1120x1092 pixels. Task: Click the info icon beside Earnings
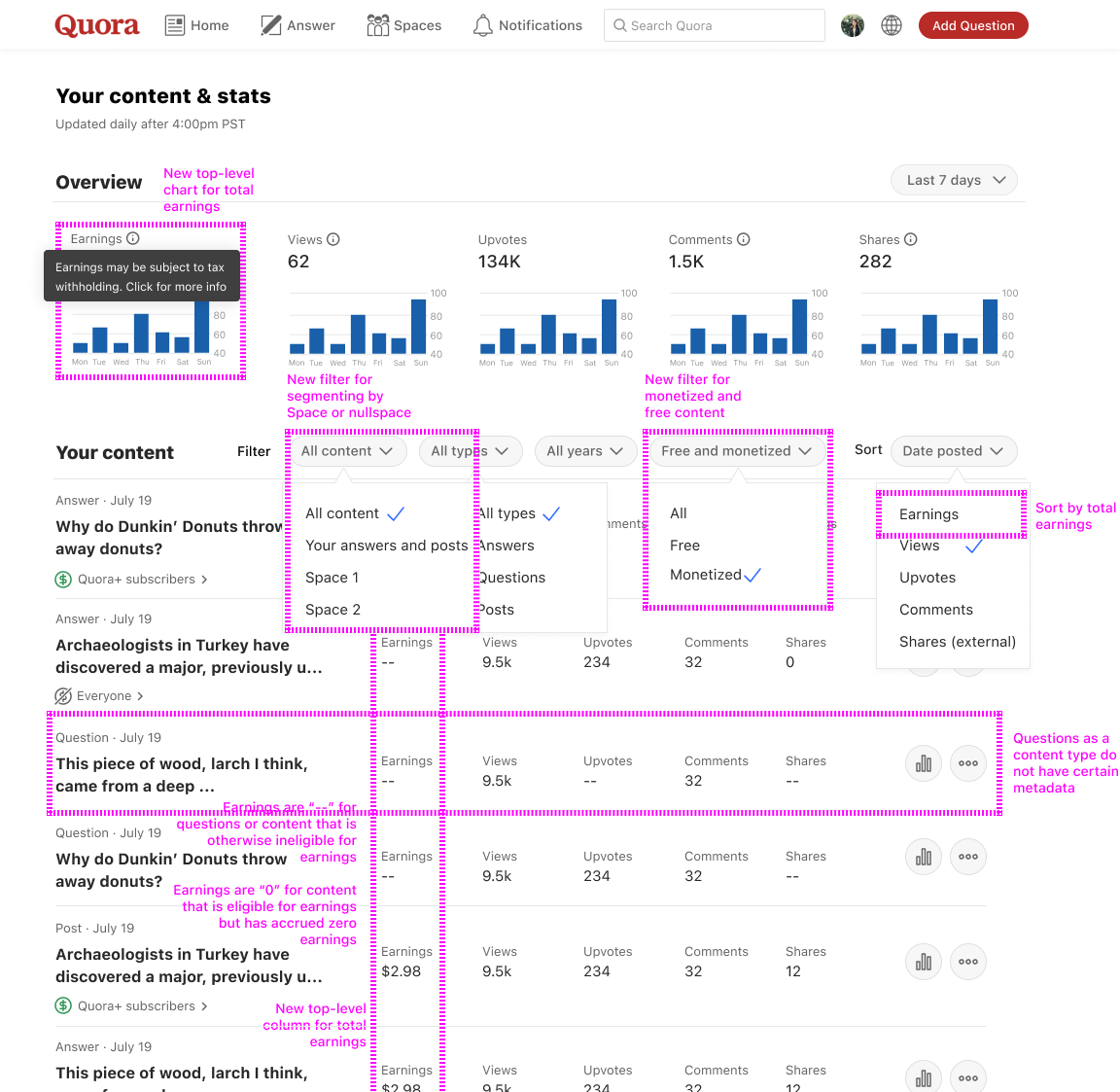tap(133, 238)
